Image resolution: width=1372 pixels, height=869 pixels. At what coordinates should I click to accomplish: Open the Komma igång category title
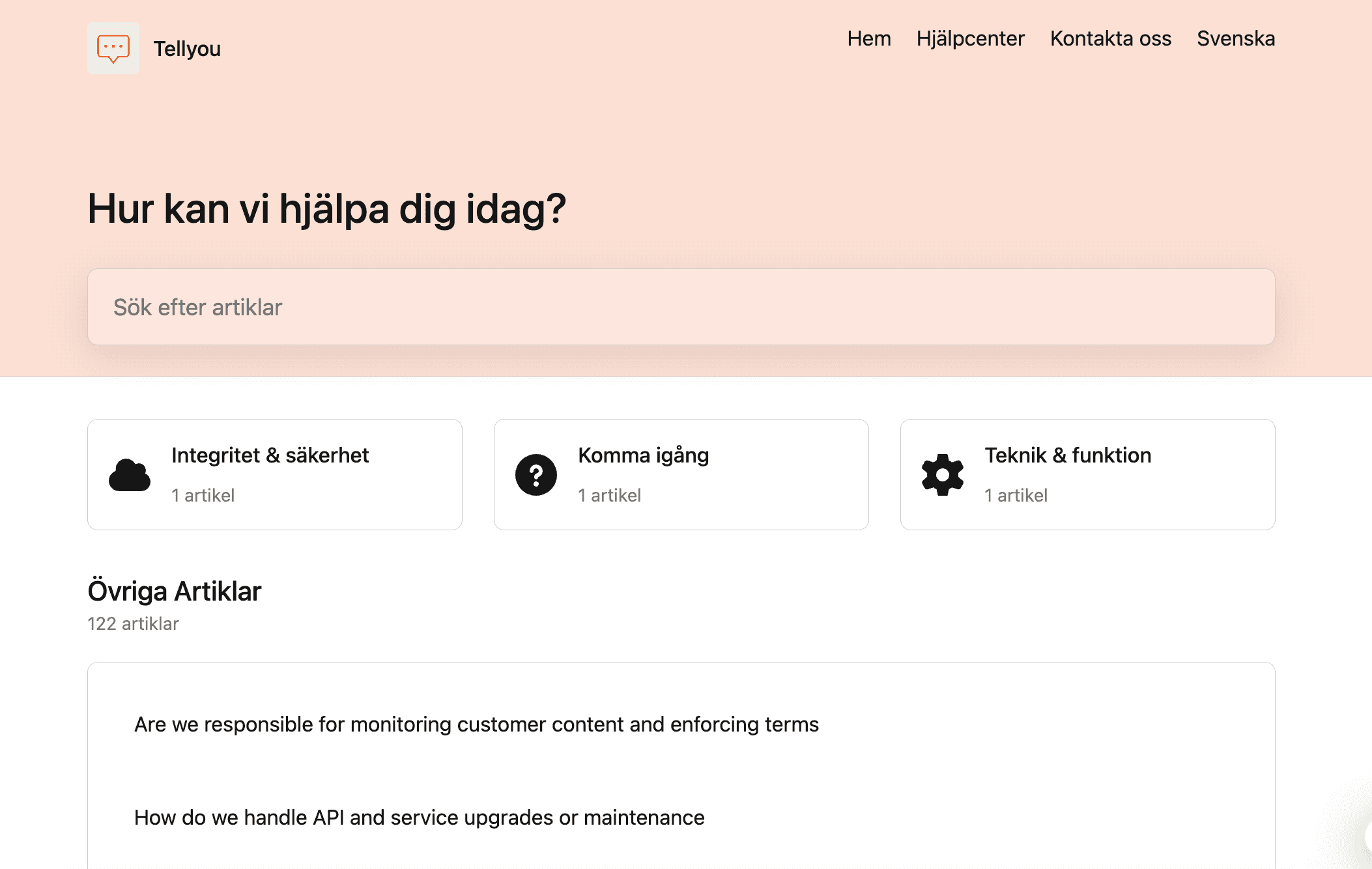[x=643, y=455]
